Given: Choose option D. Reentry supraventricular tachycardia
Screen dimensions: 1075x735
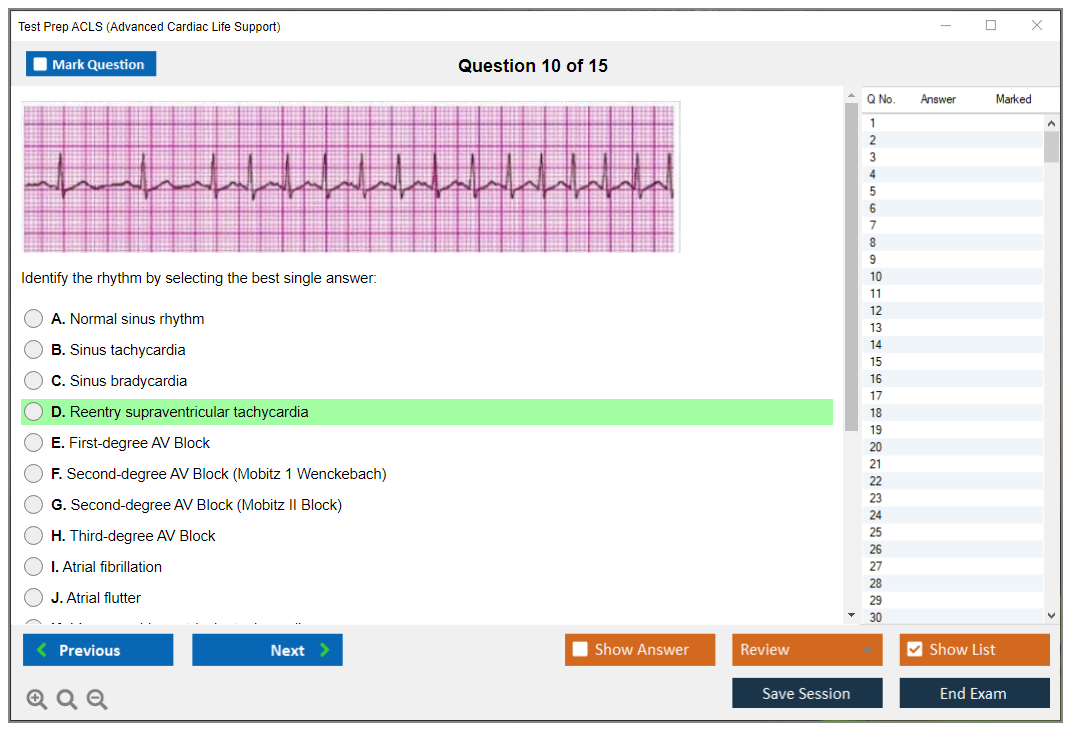Looking at the screenshot, I should (34, 412).
